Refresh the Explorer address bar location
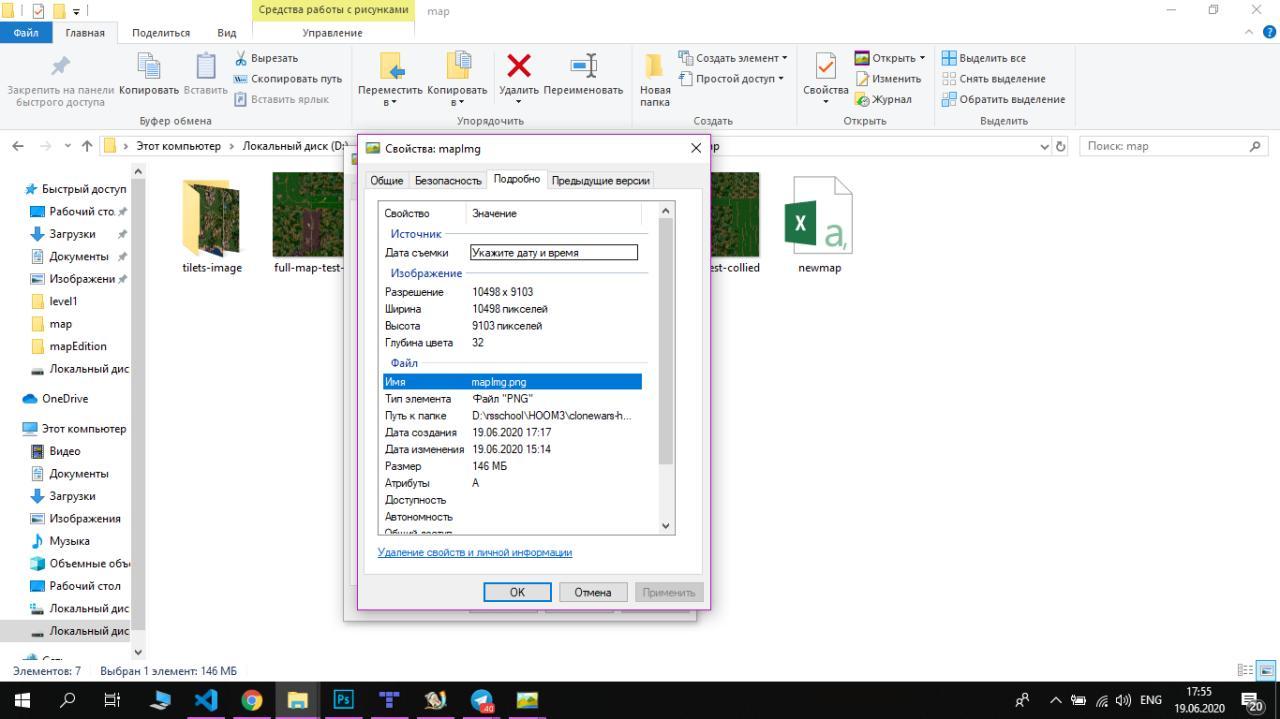Screen dimensions: 1280x719 coord(1061,146)
